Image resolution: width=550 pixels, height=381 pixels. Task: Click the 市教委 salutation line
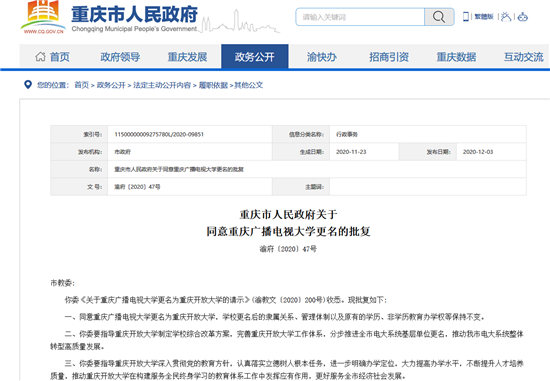(62, 283)
